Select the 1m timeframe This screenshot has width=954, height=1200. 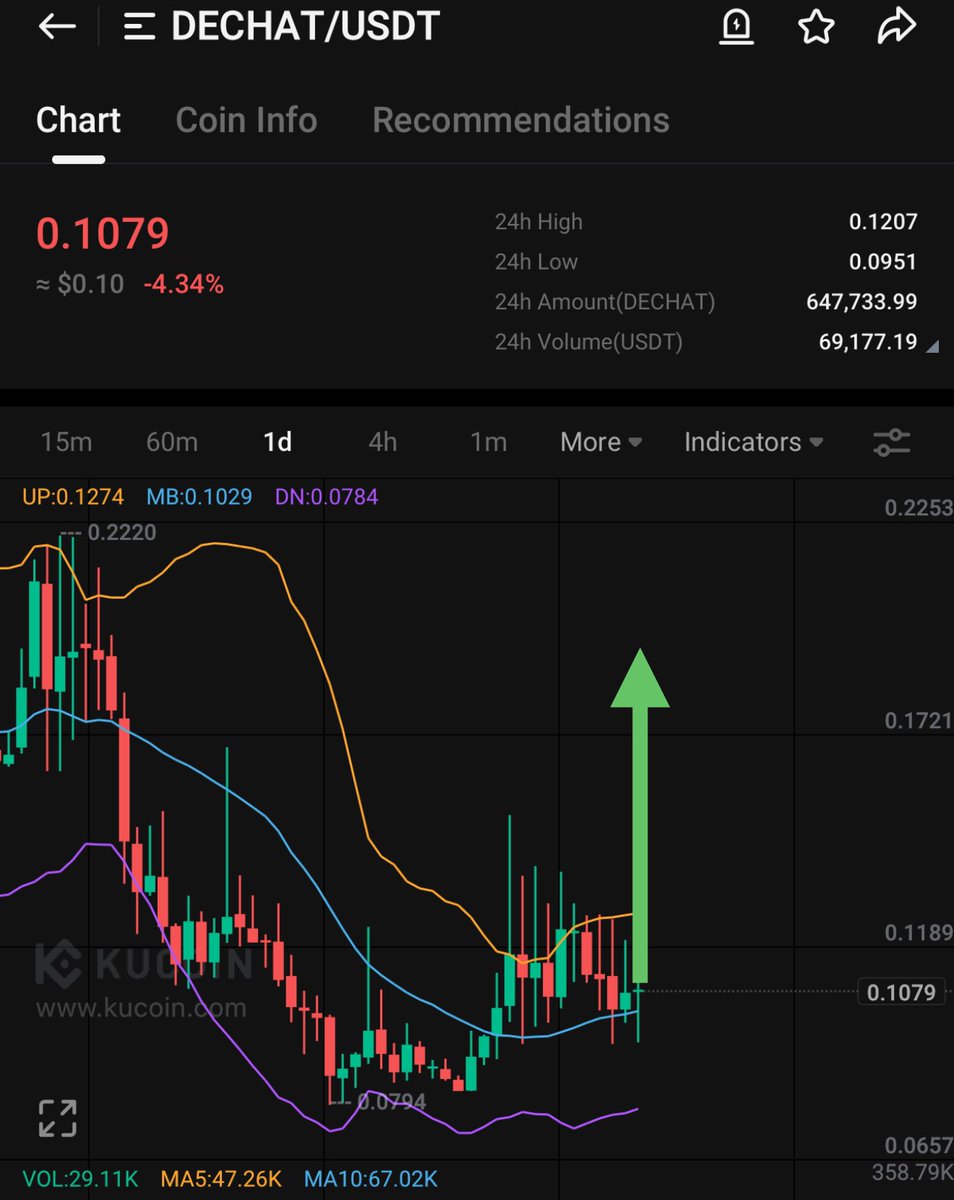coord(488,442)
